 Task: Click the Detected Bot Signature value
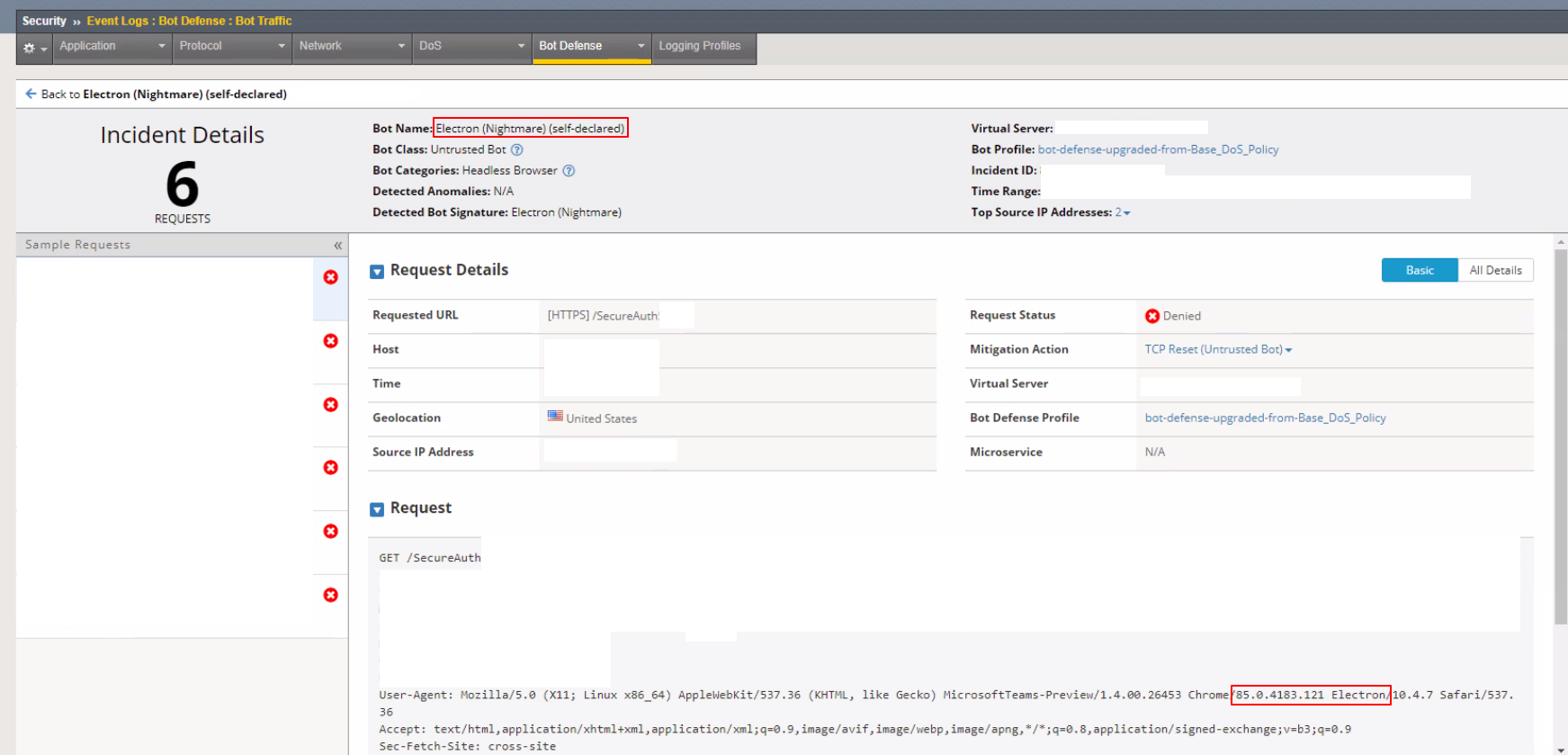coord(566,212)
